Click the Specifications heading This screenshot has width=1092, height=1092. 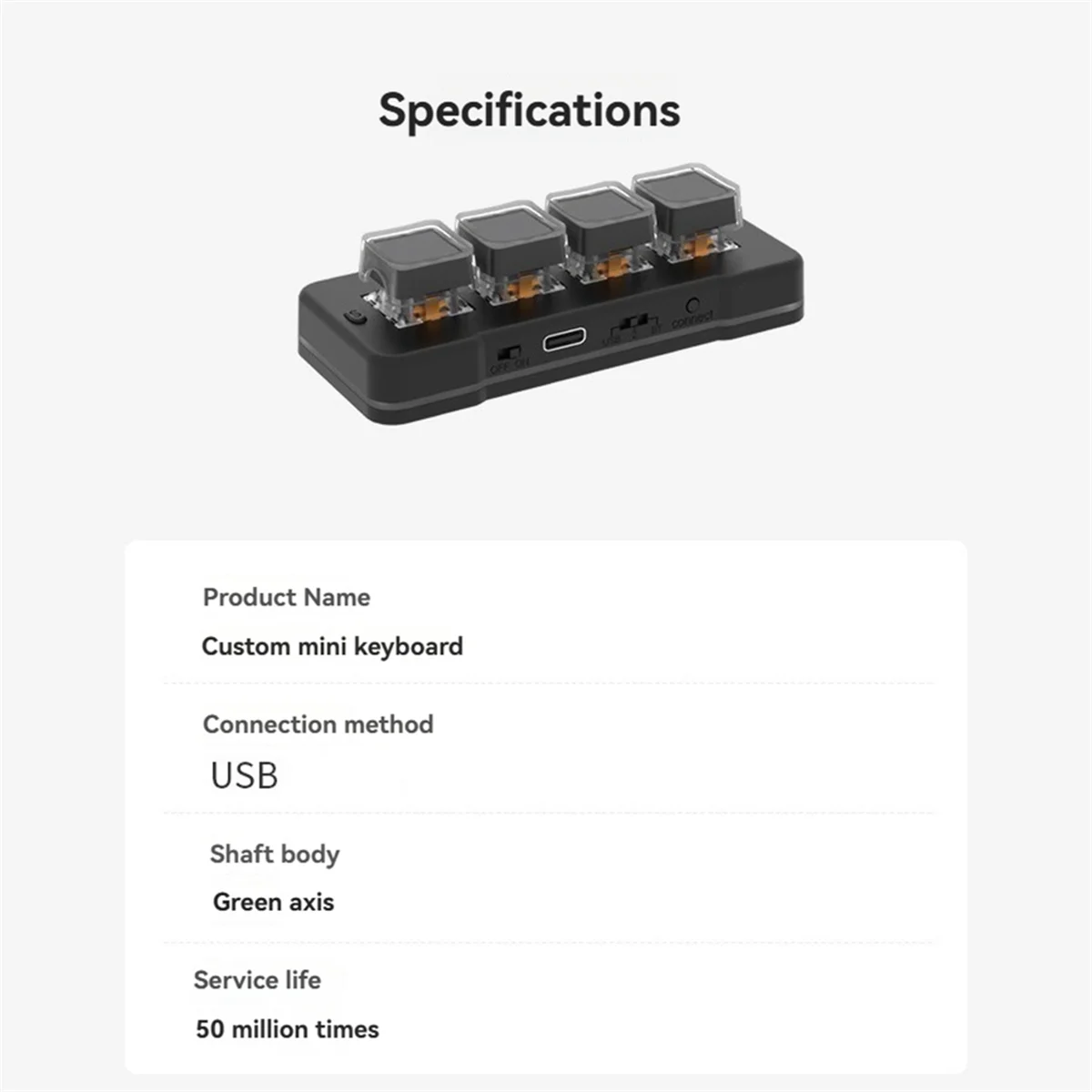[x=529, y=110]
